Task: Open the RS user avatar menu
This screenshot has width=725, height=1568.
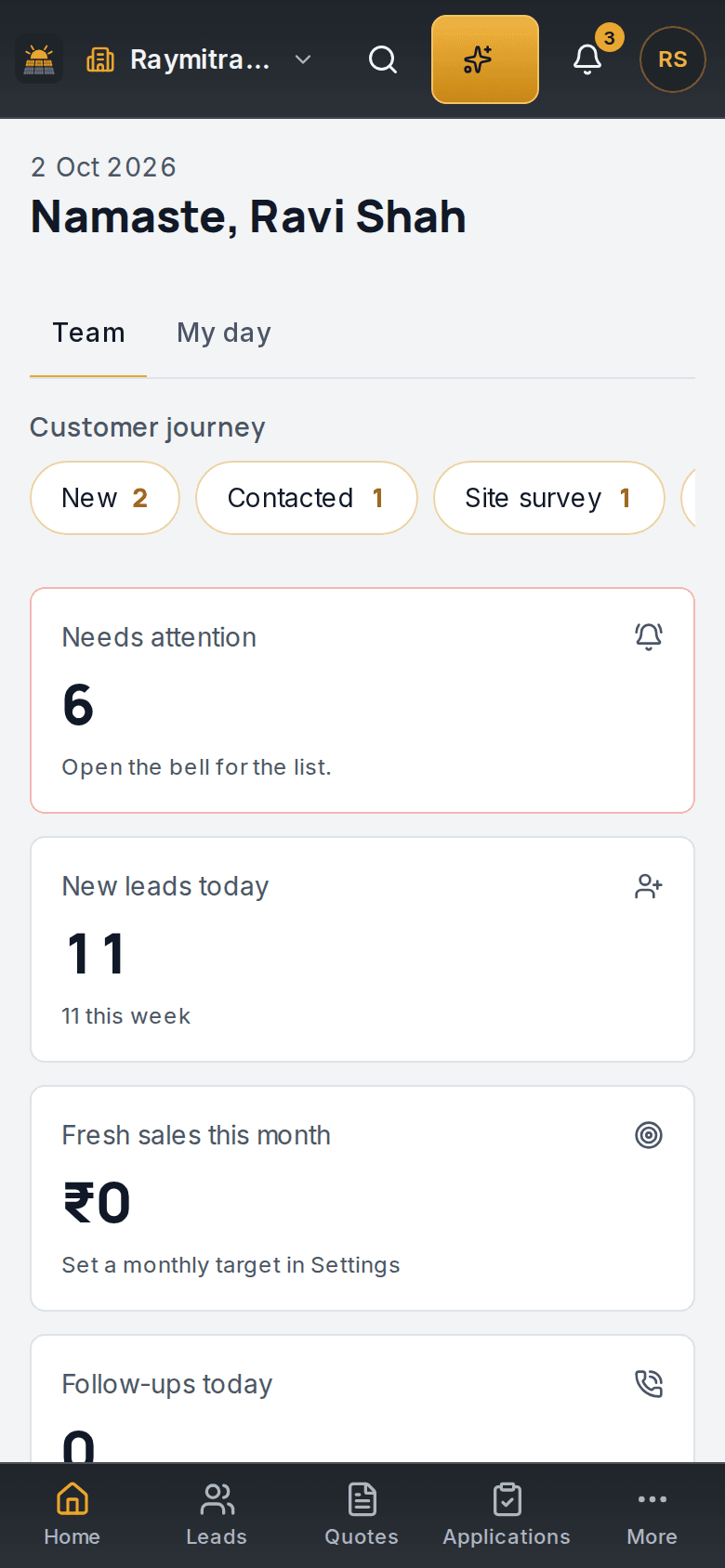Action: (x=673, y=59)
